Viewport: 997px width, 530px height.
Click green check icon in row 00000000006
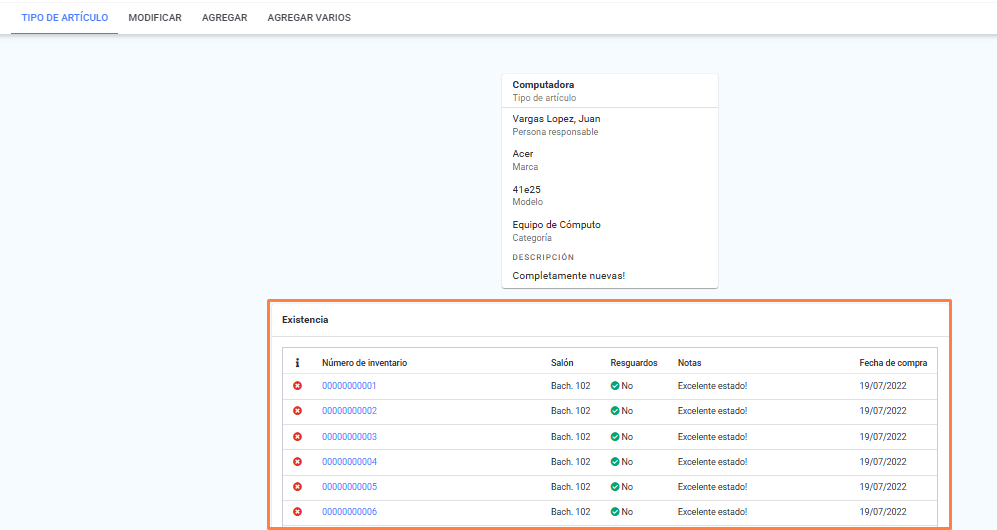tap(615, 512)
